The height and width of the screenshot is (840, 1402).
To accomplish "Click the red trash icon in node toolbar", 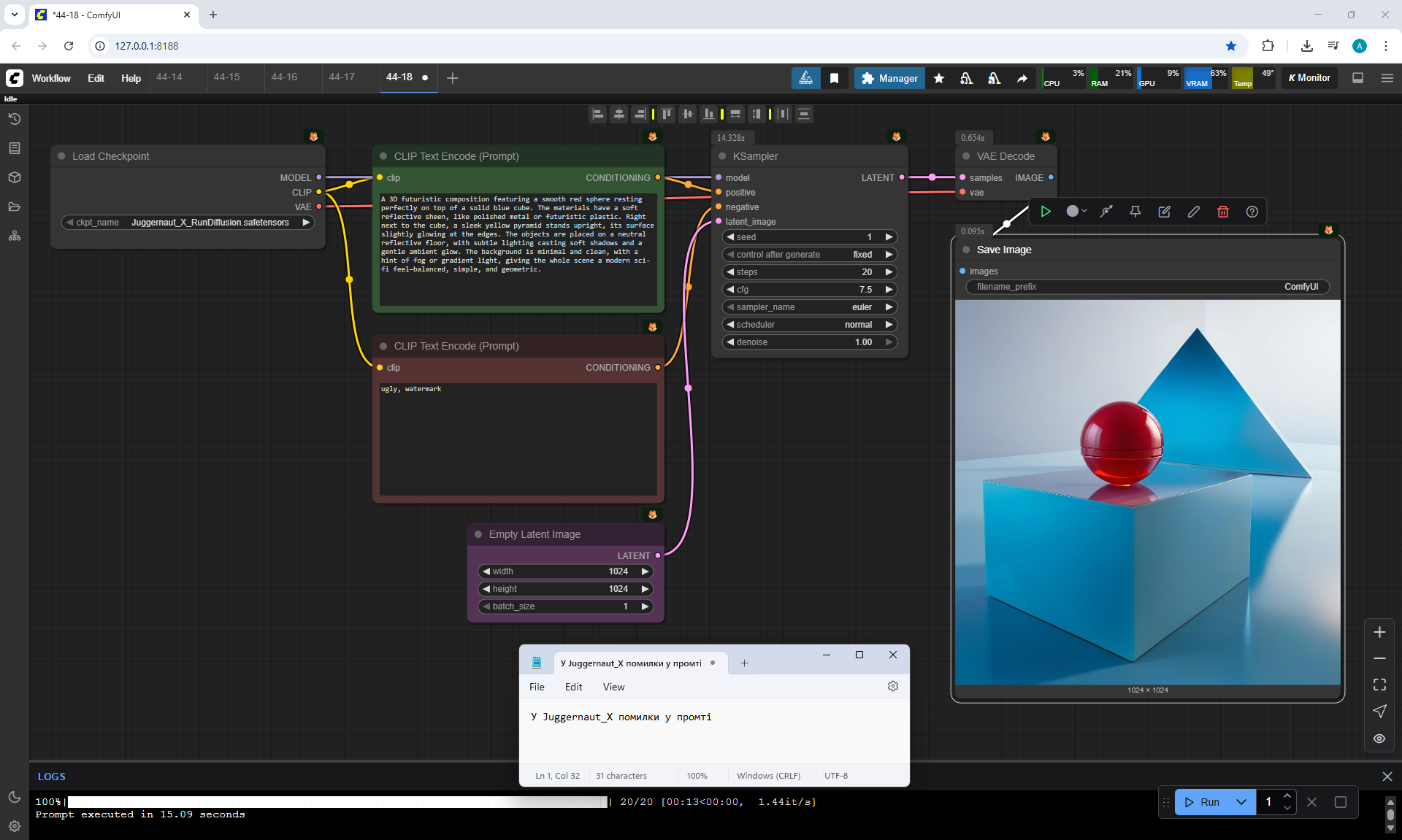I will click(x=1222, y=212).
